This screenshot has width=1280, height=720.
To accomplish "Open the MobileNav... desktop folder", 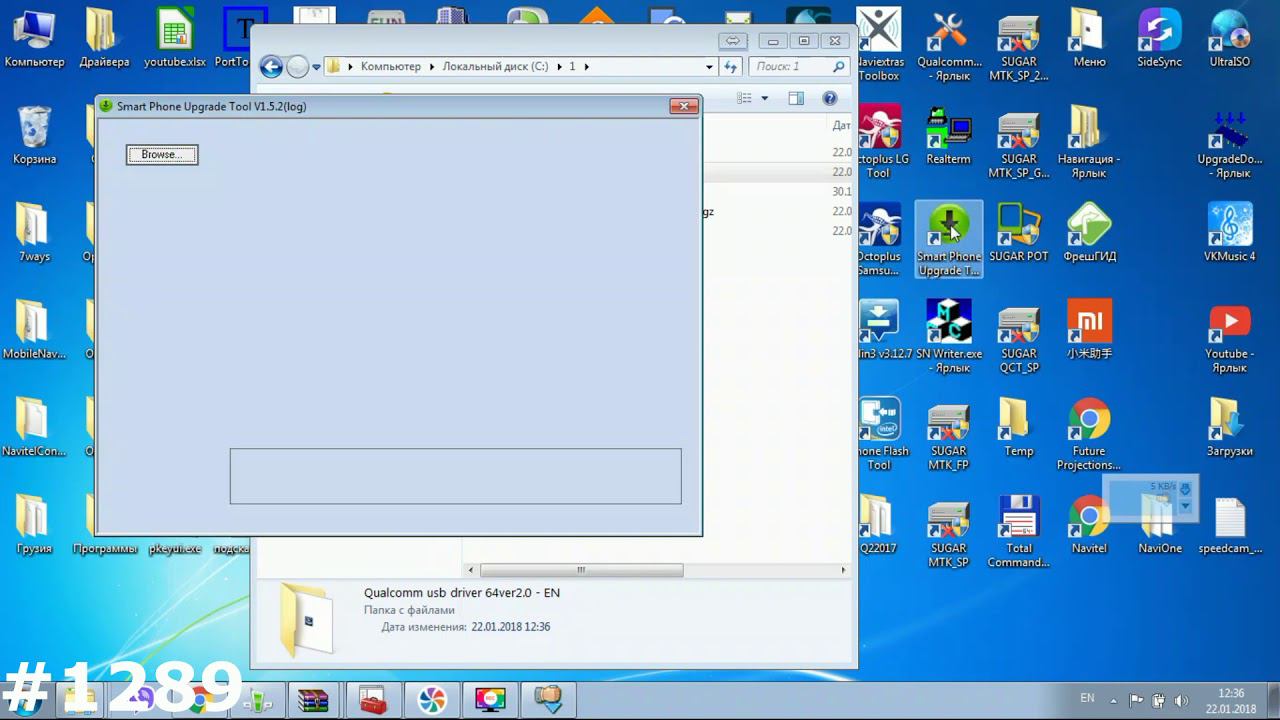I will point(34,329).
